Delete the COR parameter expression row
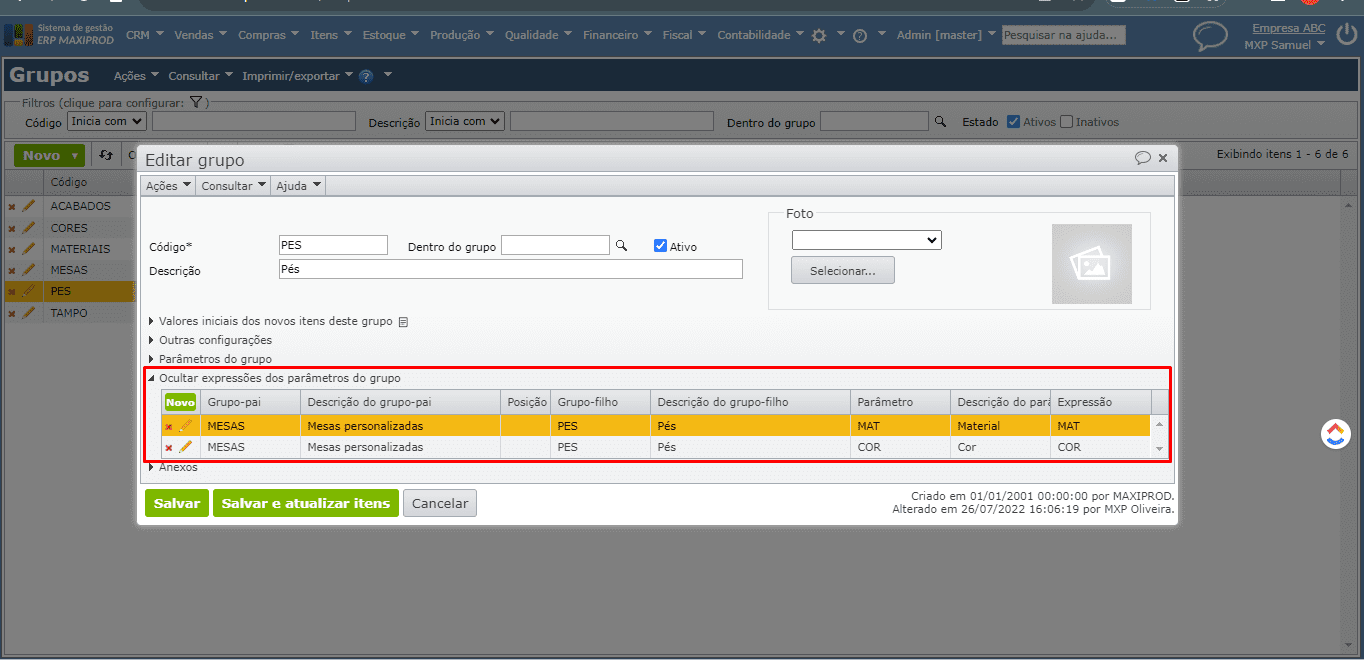The width and height of the screenshot is (1364, 660). [168, 448]
